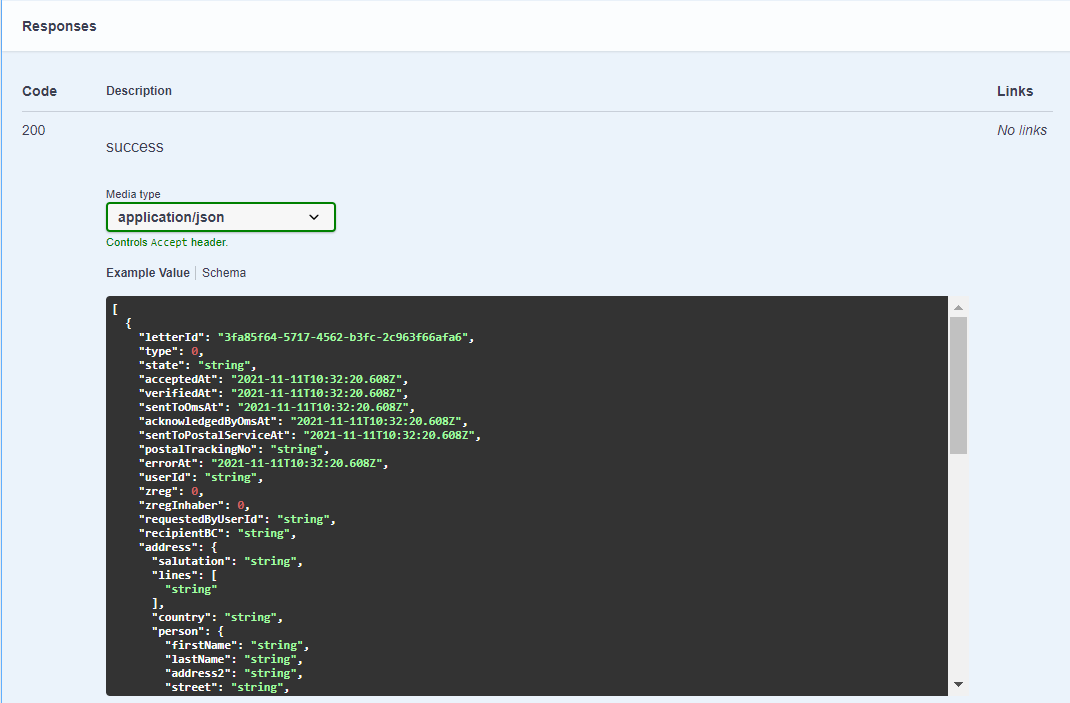The width and height of the screenshot is (1070, 703).
Task: Open the application/json media type dropdown
Action: pyautogui.click(x=220, y=217)
